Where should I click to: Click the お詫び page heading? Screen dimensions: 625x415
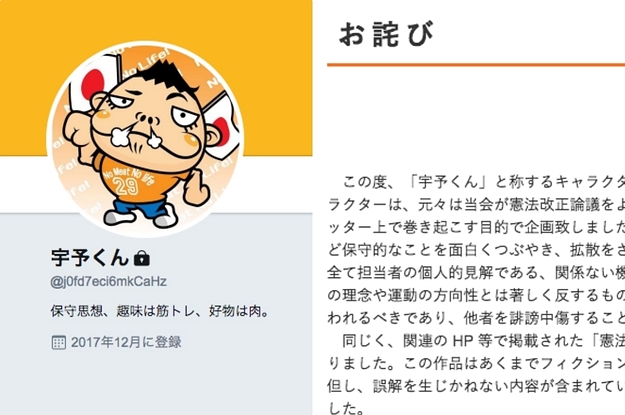386,34
